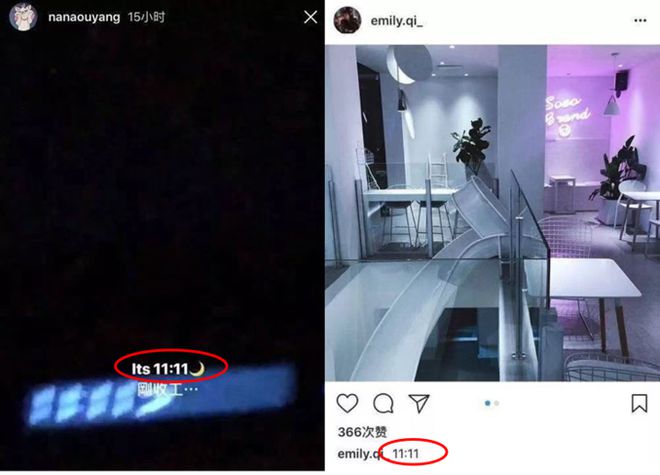This screenshot has height=475, width=660.
Task: Tap emily.qi username in the caption
Action: tap(360, 454)
